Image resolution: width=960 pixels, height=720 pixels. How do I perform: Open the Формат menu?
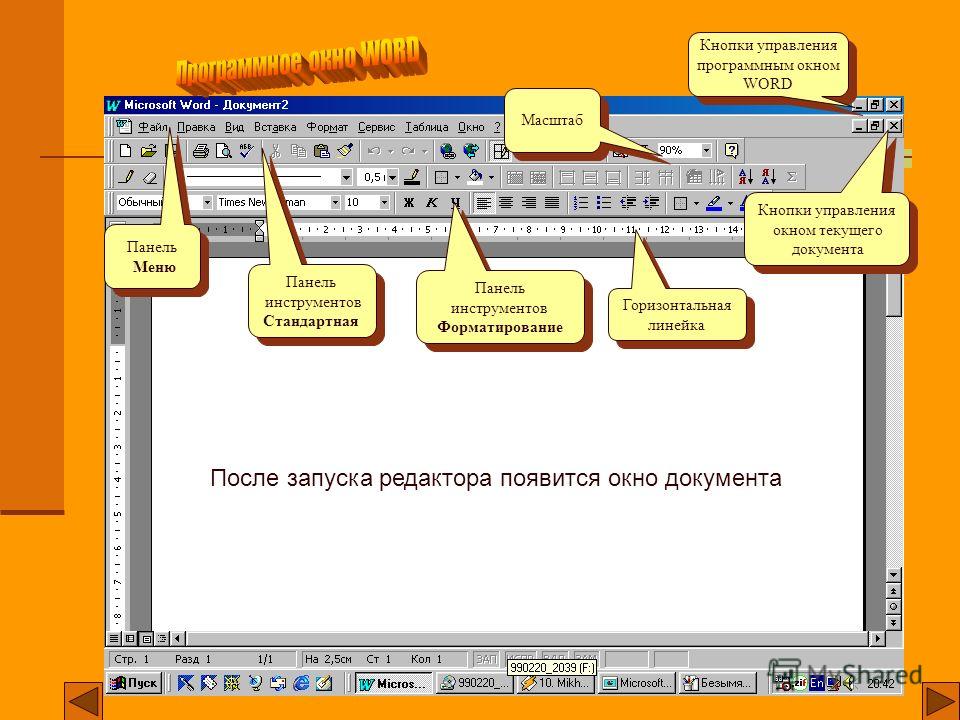(x=327, y=127)
